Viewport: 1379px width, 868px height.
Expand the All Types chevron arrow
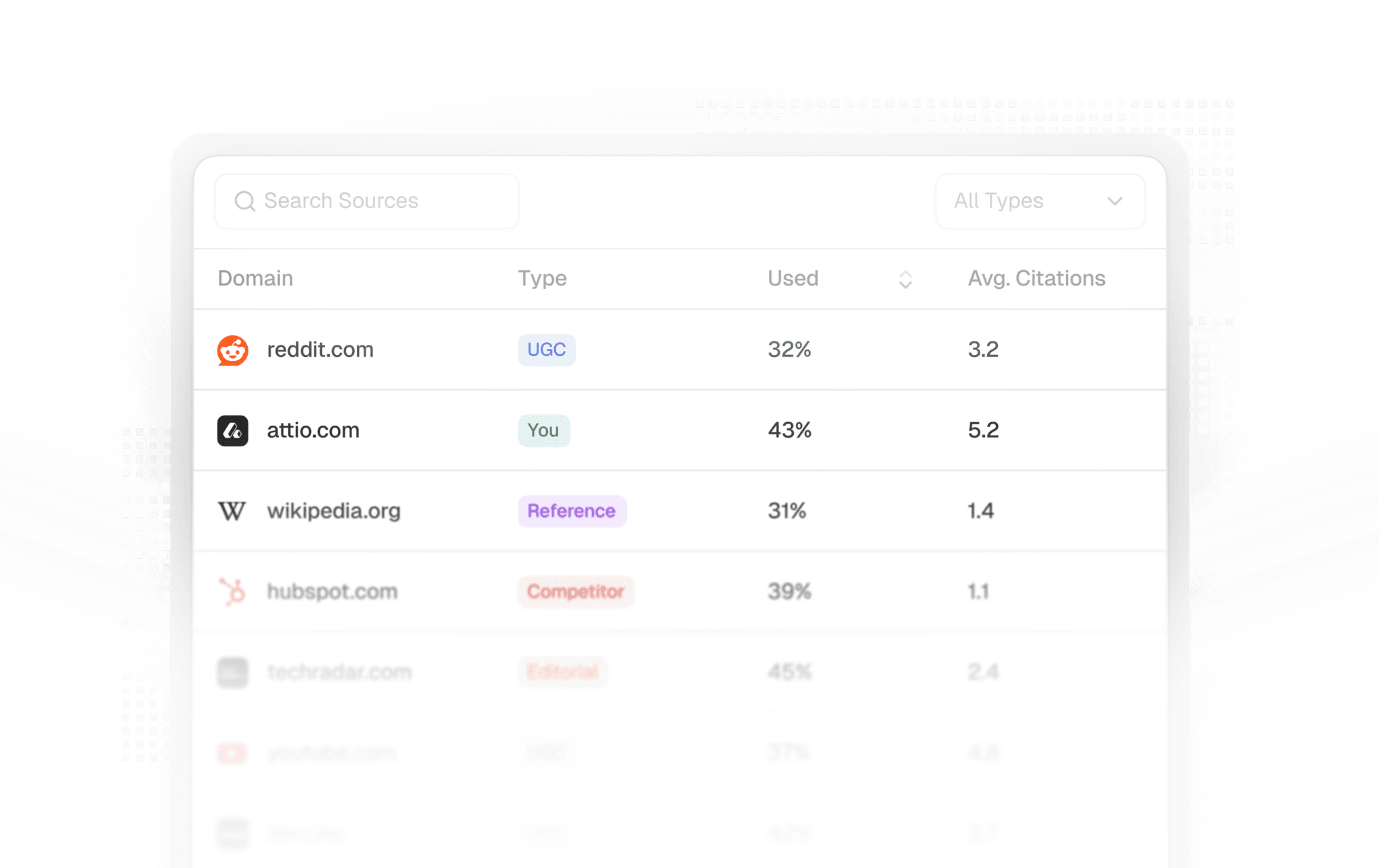(x=1115, y=201)
